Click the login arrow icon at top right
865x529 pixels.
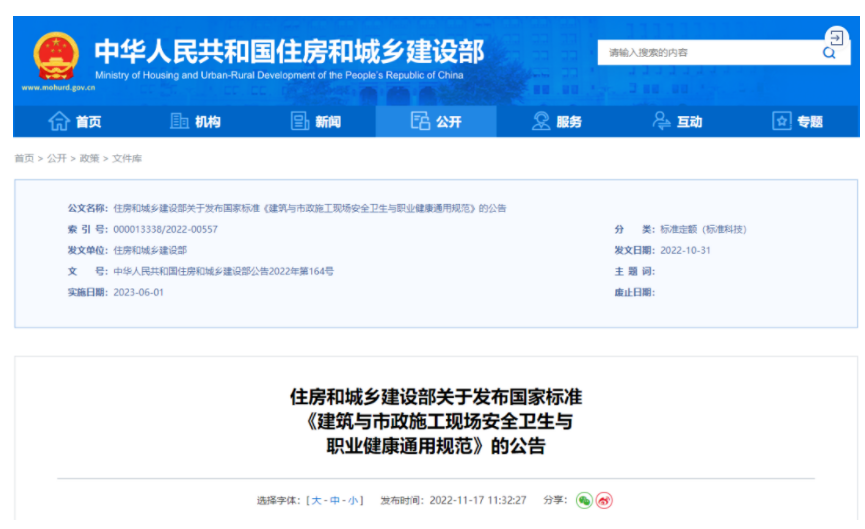pyautogui.click(x=836, y=38)
